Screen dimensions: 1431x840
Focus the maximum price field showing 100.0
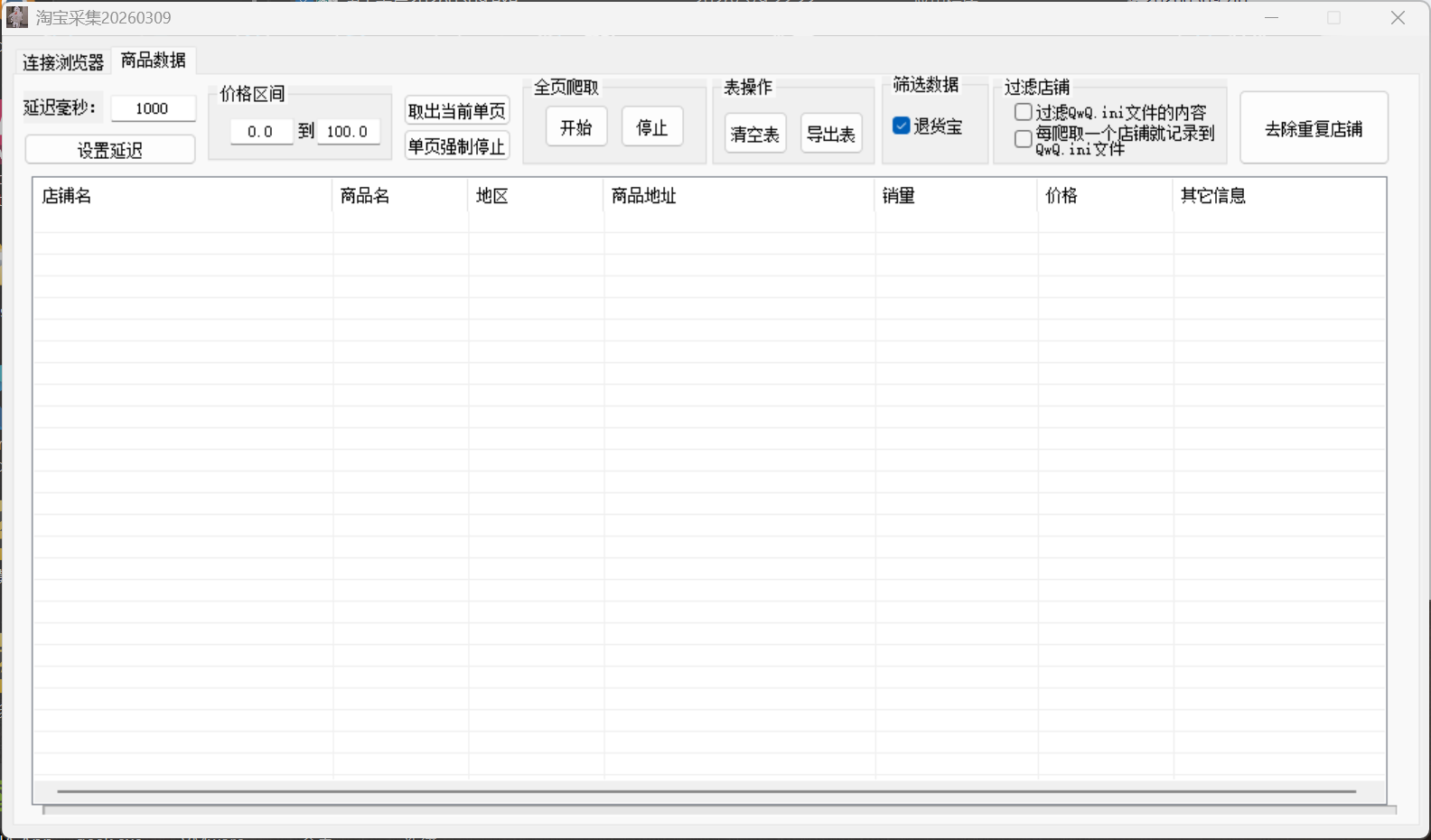(348, 132)
